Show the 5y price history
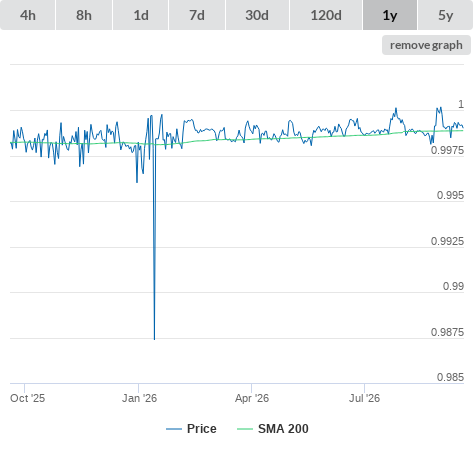This screenshot has width=474, height=455. (445, 15)
